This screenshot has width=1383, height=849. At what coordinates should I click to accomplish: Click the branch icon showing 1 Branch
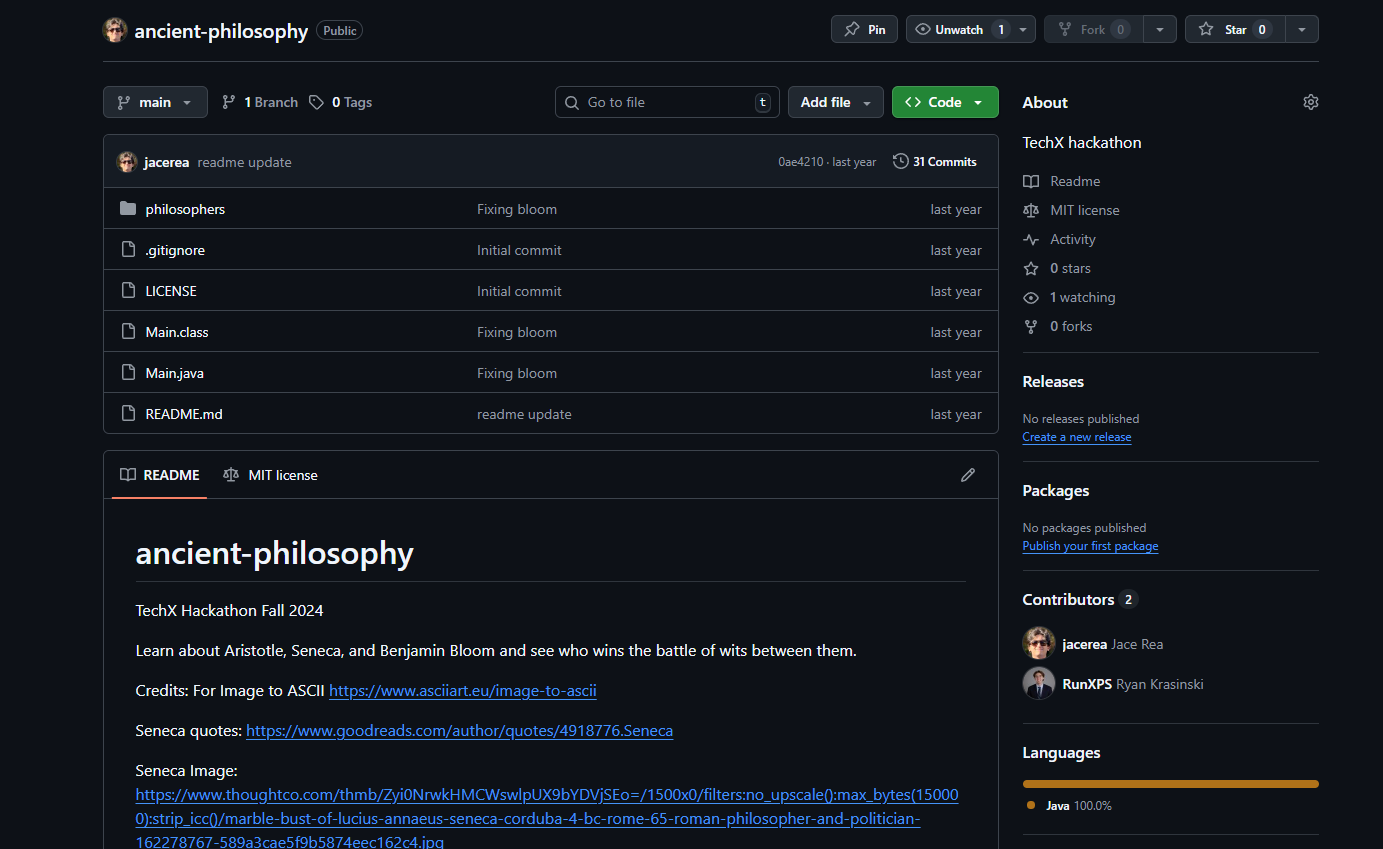click(x=229, y=102)
